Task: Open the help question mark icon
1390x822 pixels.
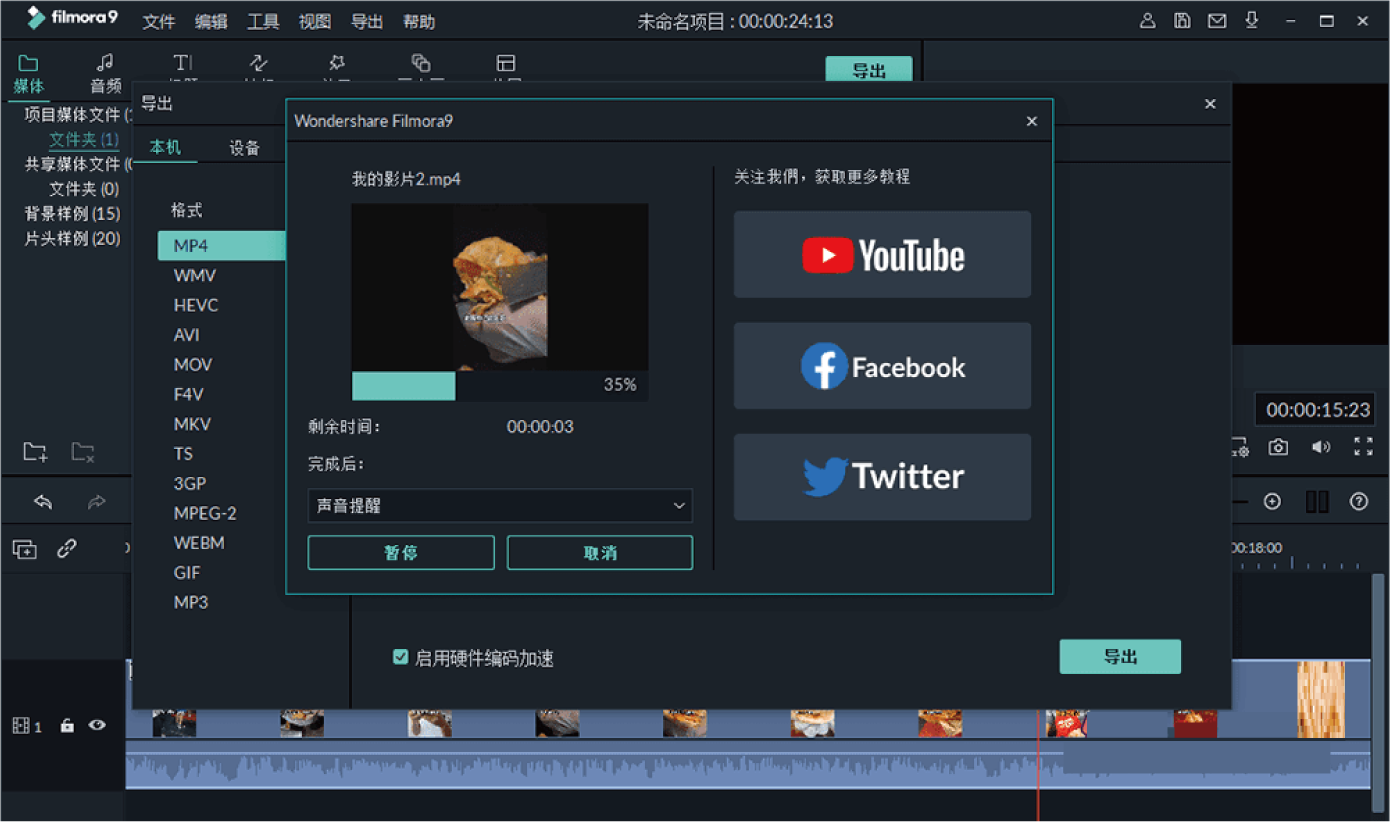Action: [1358, 502]
